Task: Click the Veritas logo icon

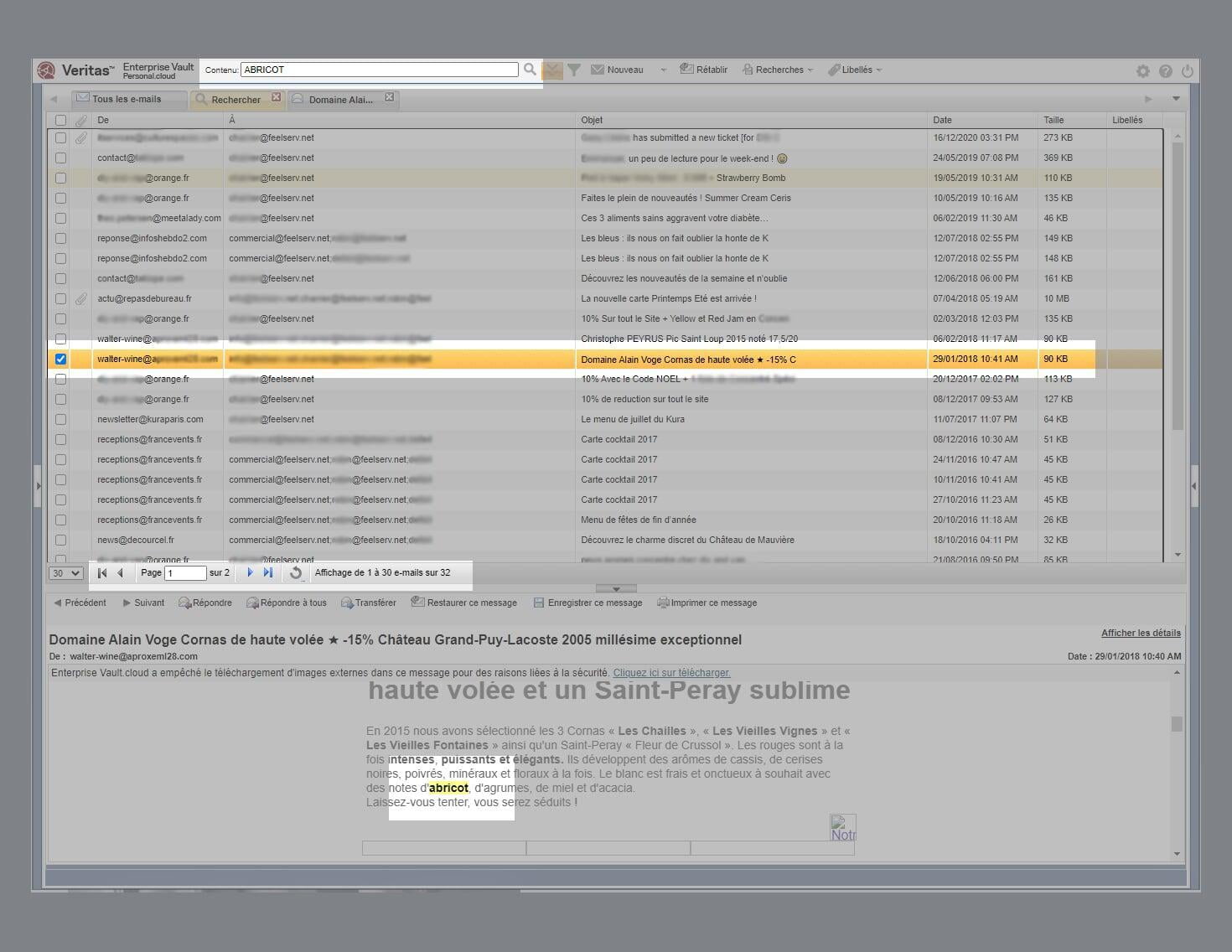Action: tap(47, 70)
